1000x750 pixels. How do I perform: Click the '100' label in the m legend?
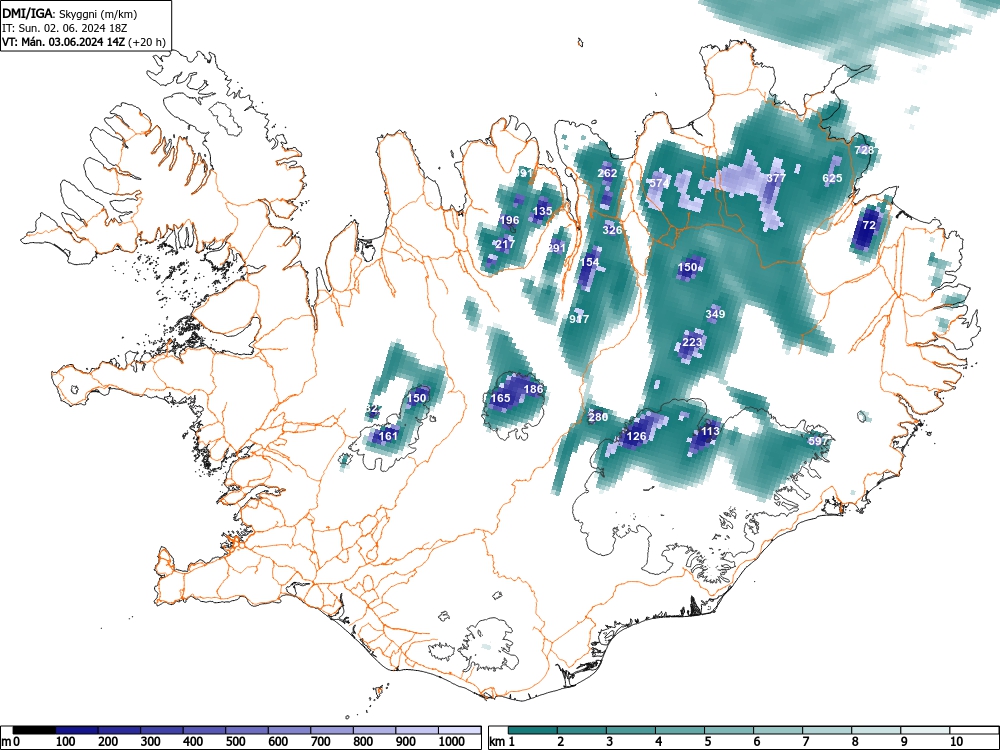66,742
